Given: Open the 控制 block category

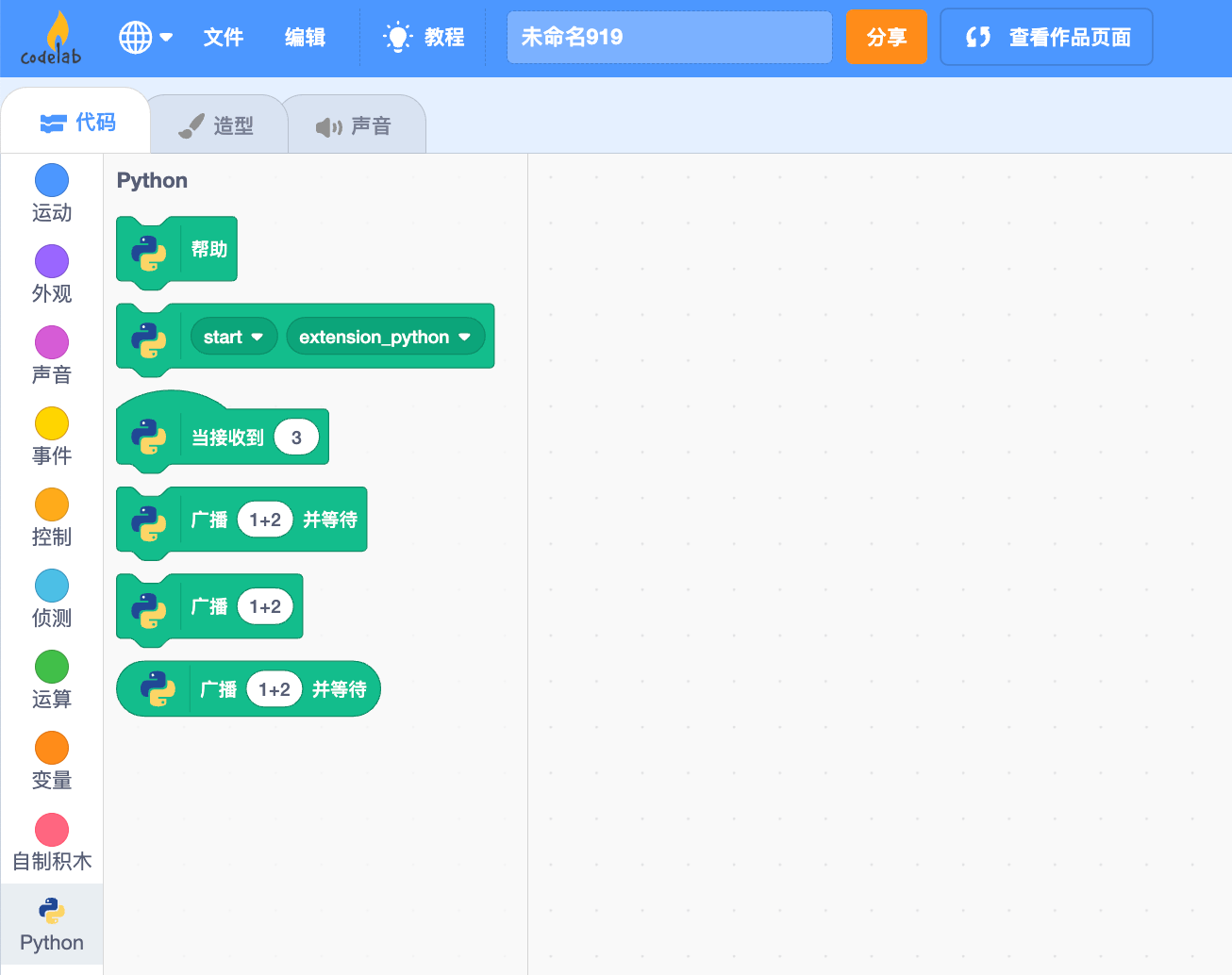Looking at the screenshot, I should [52, 519].
